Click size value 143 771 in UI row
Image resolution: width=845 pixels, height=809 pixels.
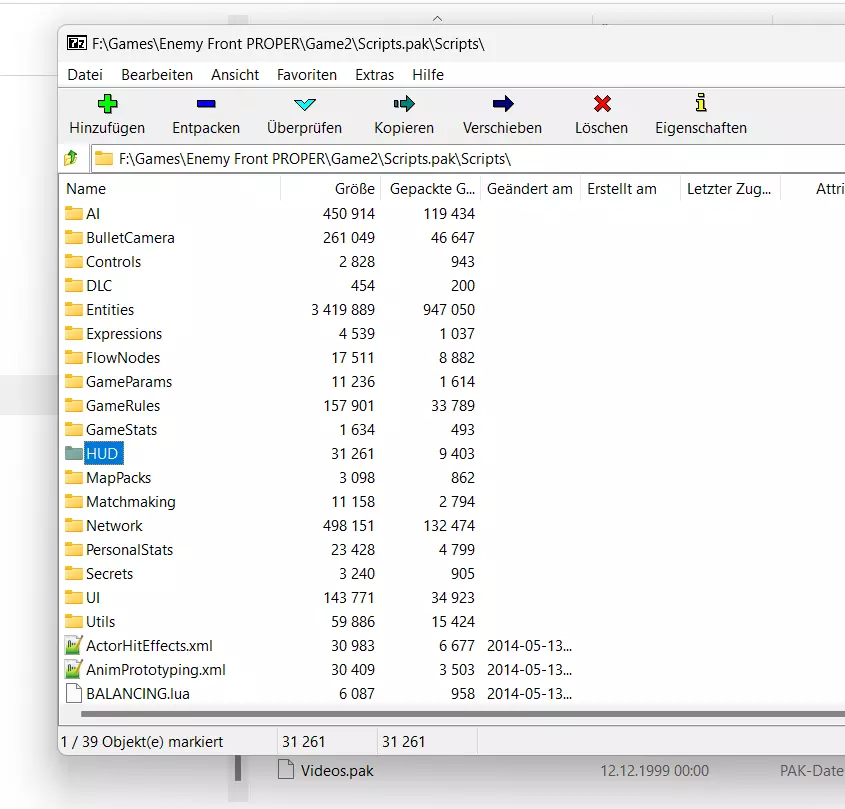pyautogui.click(x=349, y=598)
